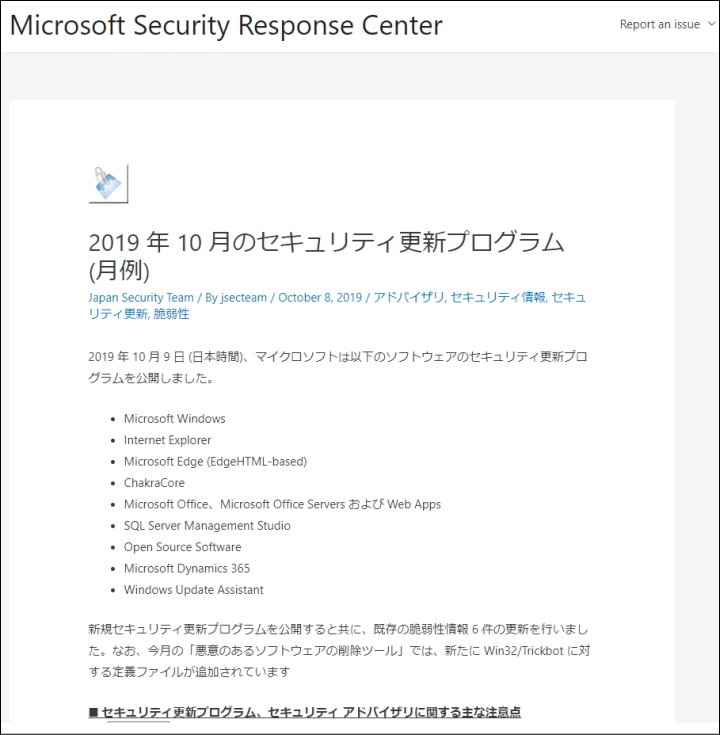Screen dimensions: 720x735
Task: Open the Japan Security Team category link
Action: point(141,297)
